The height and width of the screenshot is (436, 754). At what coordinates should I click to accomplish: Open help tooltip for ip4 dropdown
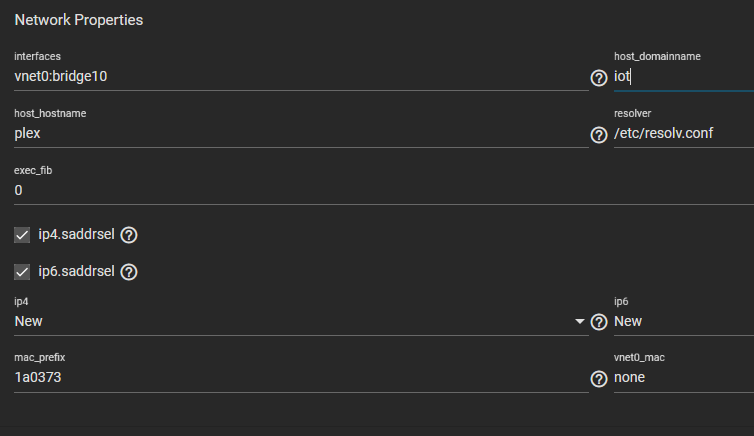599,322
